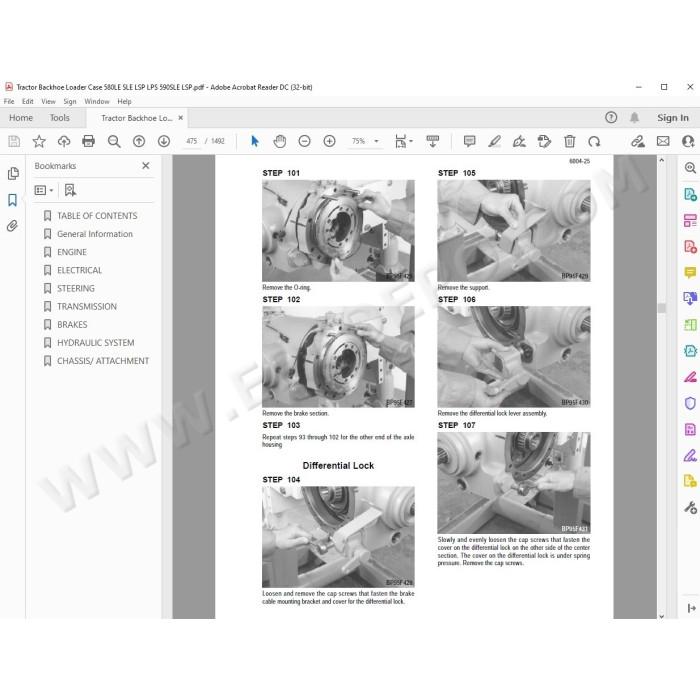Close the Bookmarks panel
Image resolution: width=700 pixels, height=700 pixels.
(146, 166)
